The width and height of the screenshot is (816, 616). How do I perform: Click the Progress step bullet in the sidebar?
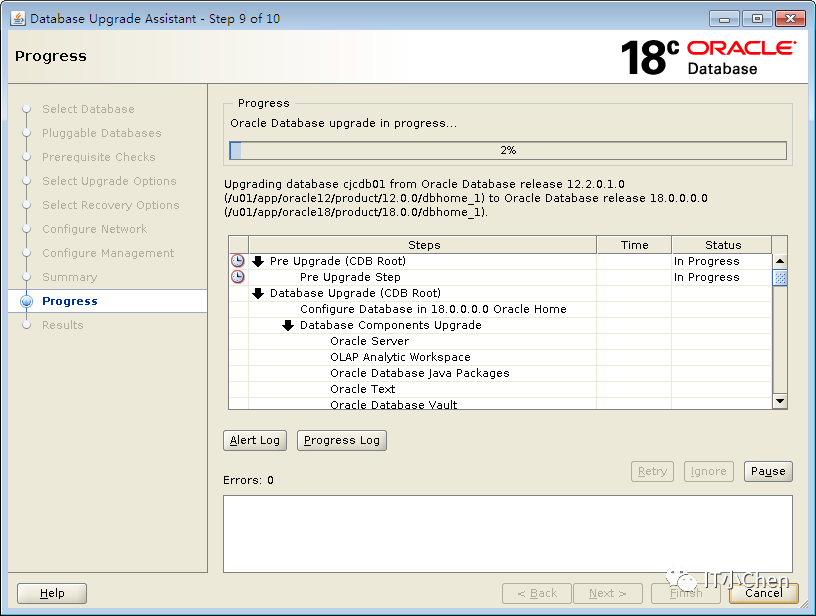click(x=26, y=301)
